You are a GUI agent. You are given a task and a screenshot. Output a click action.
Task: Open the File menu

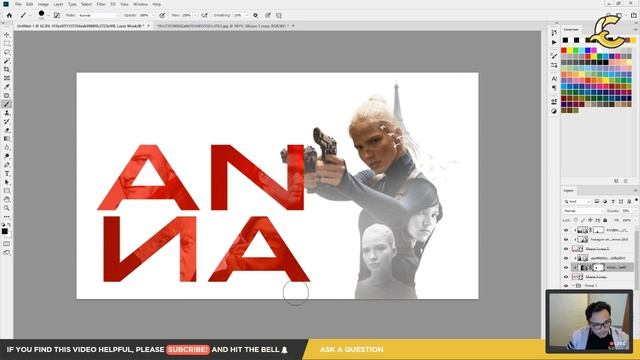click(18, 4)
